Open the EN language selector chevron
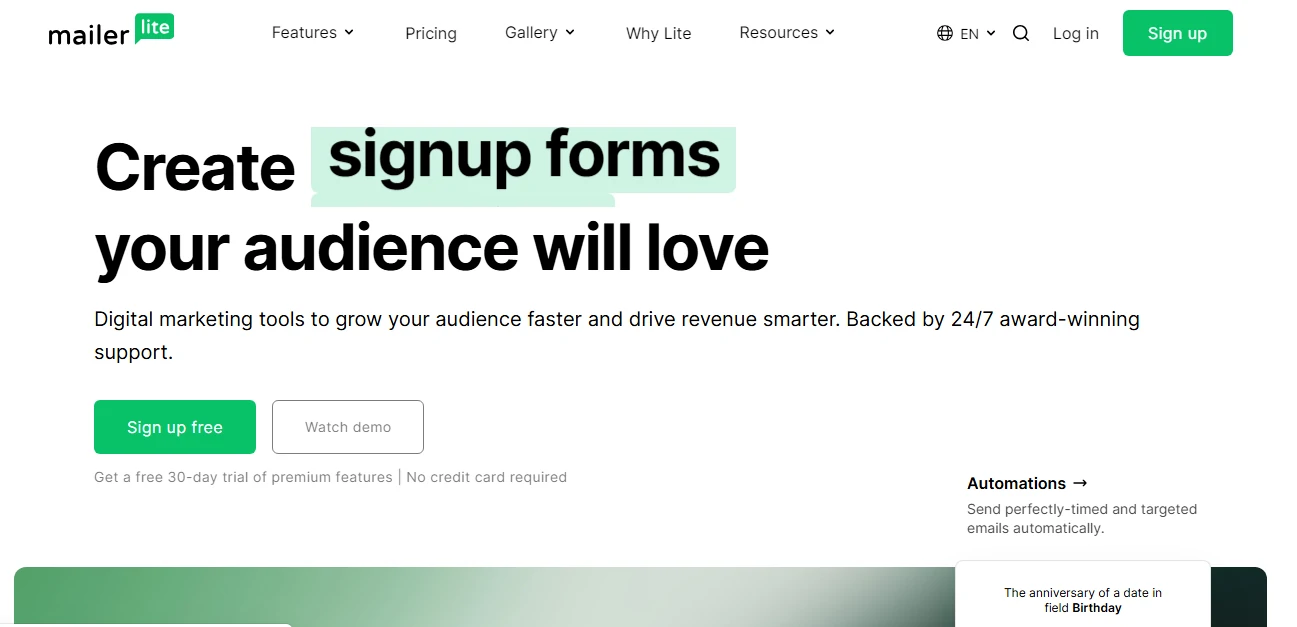 pyautogui.click(x=991, y=33)
